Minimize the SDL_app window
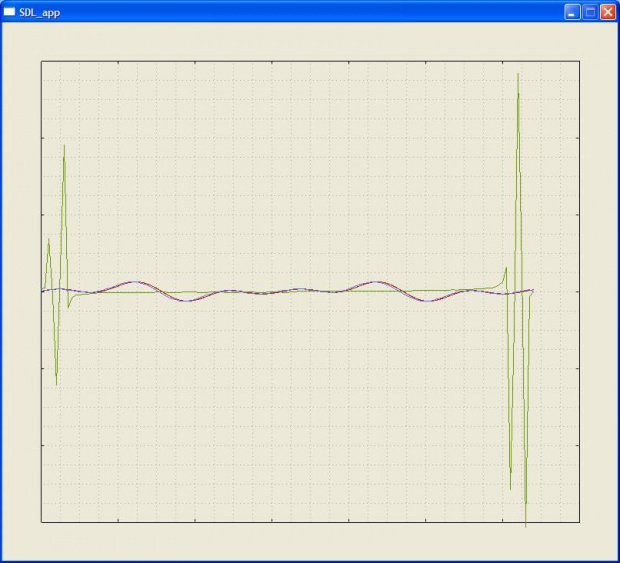Viewport: 620px width, 563px height. [x=572, y=12]
